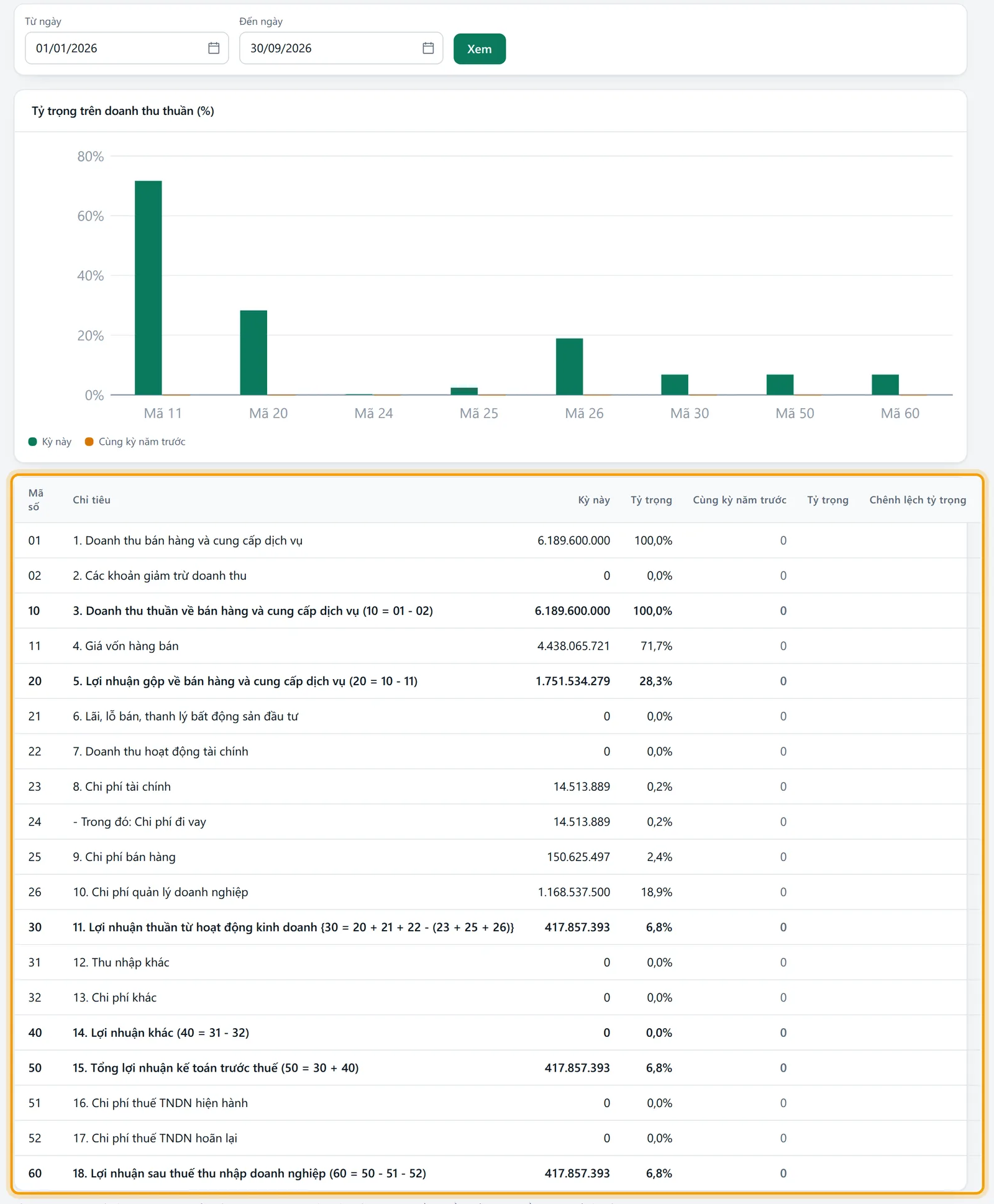994x1204 pixels.
Task: Select row 8. Chi phí tài chính
Action: (x=491, y=787)
